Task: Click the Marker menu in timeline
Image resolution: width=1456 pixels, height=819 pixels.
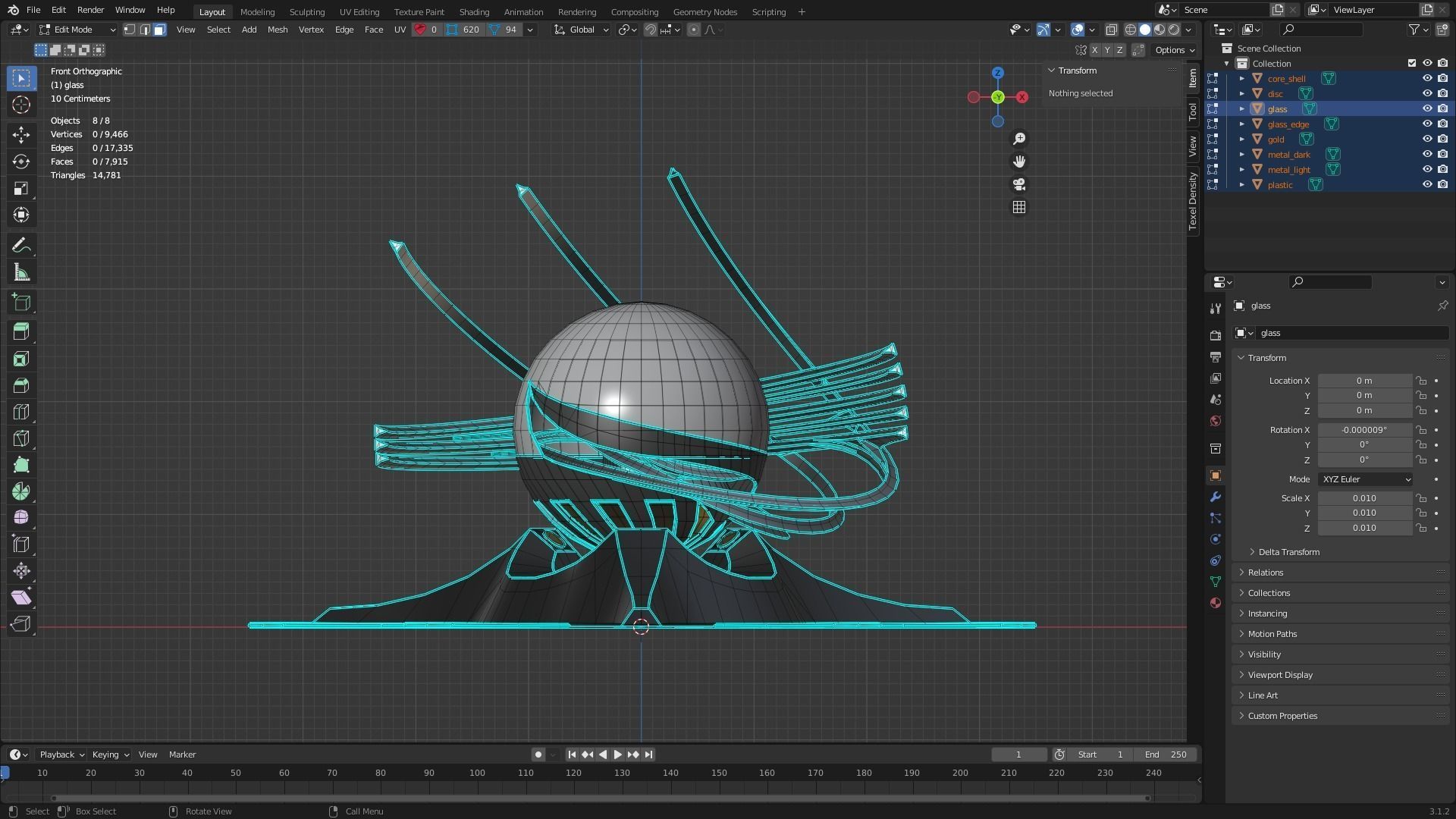Action: click(182, 755)
